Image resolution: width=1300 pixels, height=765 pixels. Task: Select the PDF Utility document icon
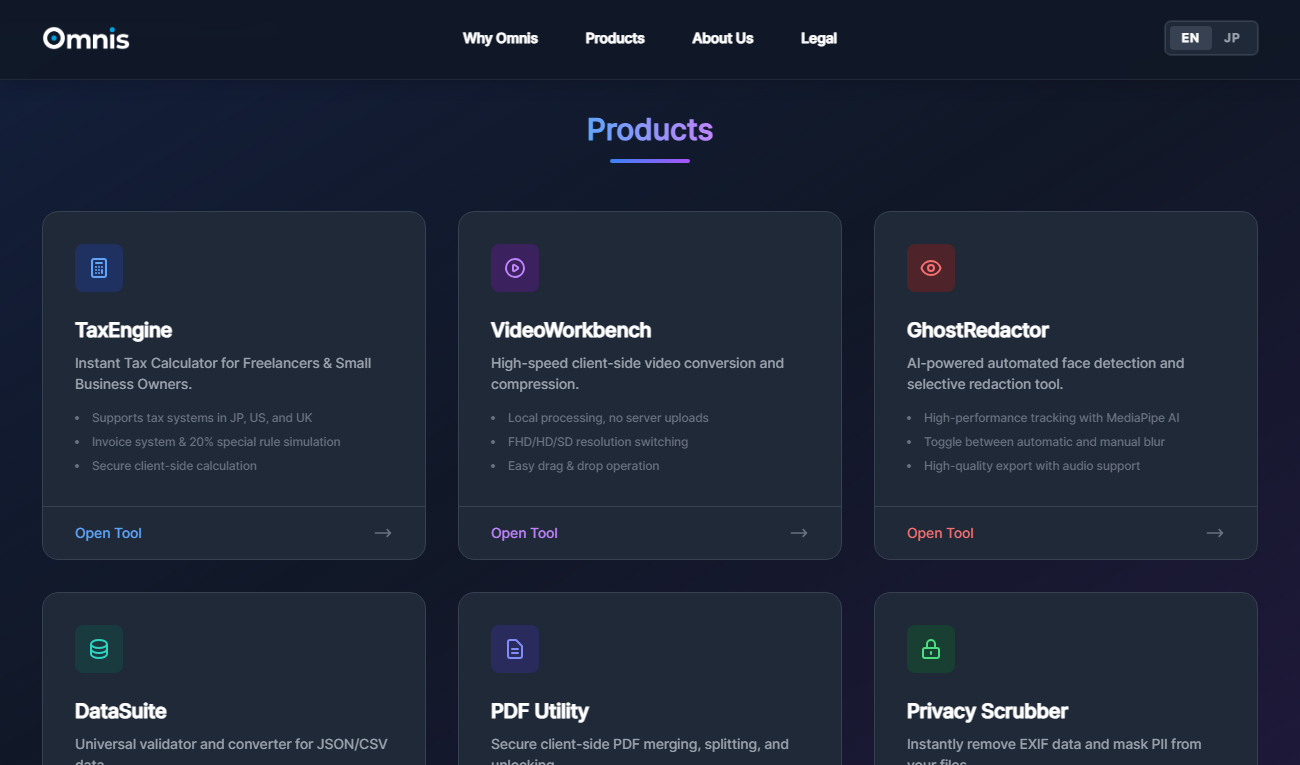[515, 649]
